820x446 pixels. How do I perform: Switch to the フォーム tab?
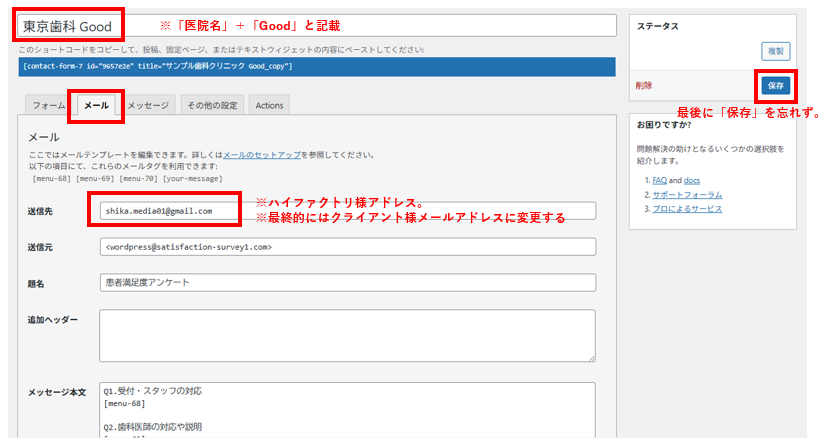coord(48,105)
